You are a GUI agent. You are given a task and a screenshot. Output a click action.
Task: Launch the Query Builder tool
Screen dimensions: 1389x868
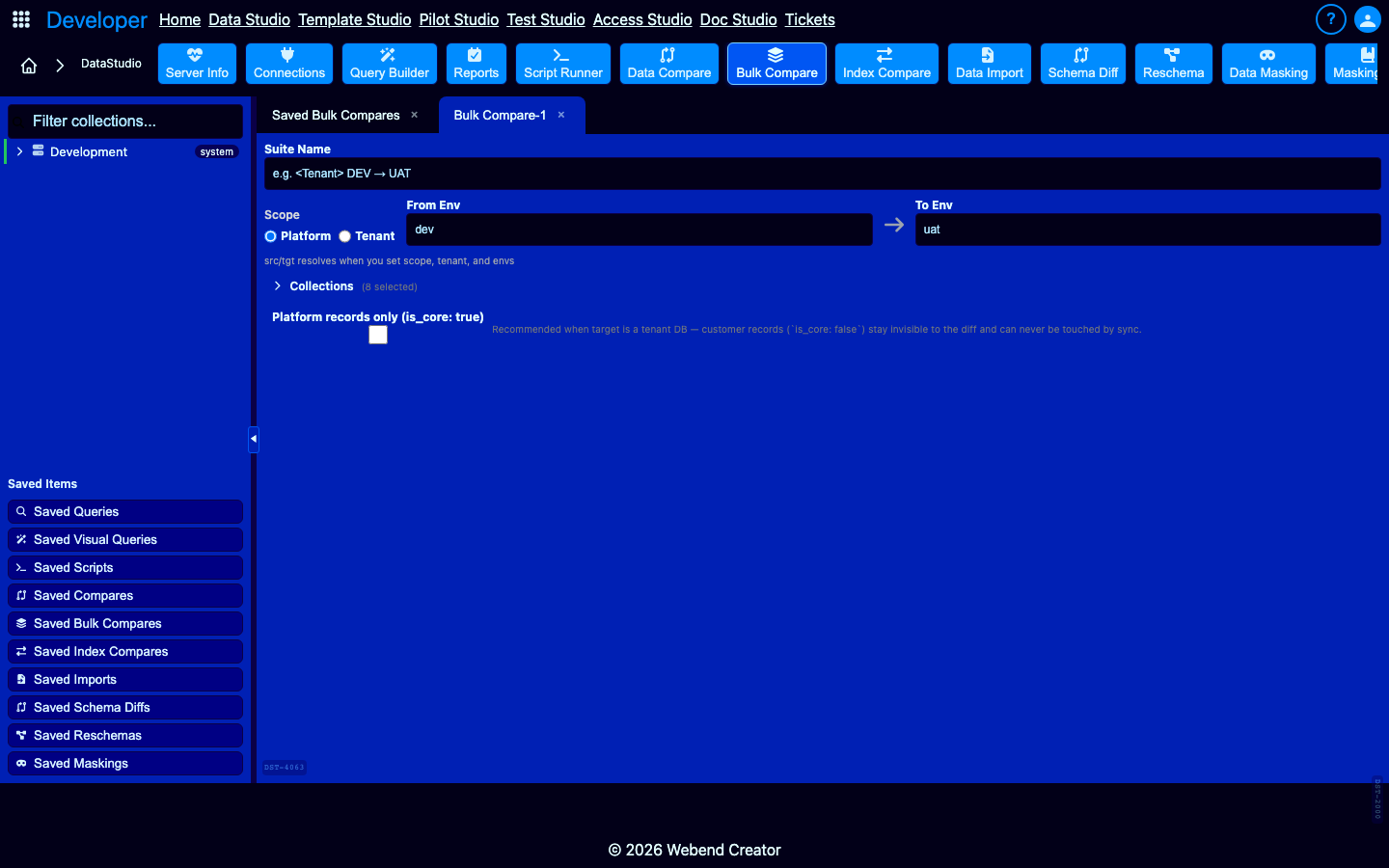click(390, 64)
